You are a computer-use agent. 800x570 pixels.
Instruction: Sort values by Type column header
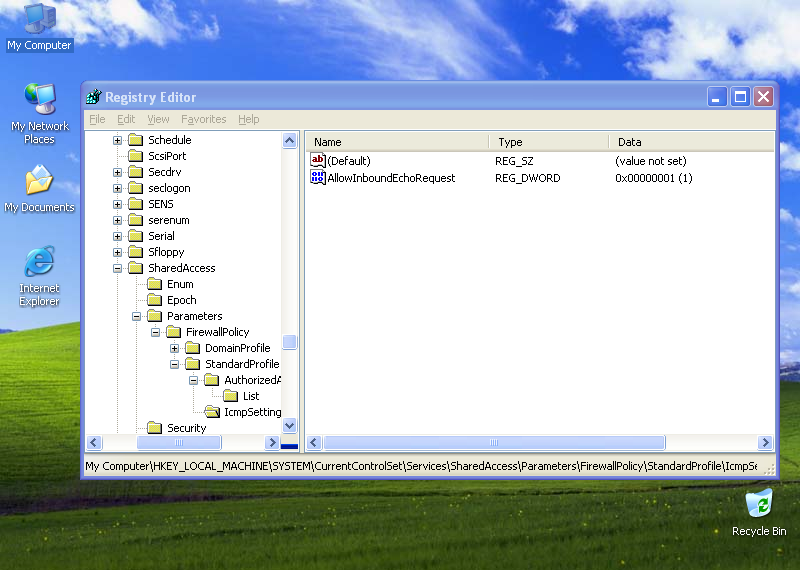tap(549, 142)
